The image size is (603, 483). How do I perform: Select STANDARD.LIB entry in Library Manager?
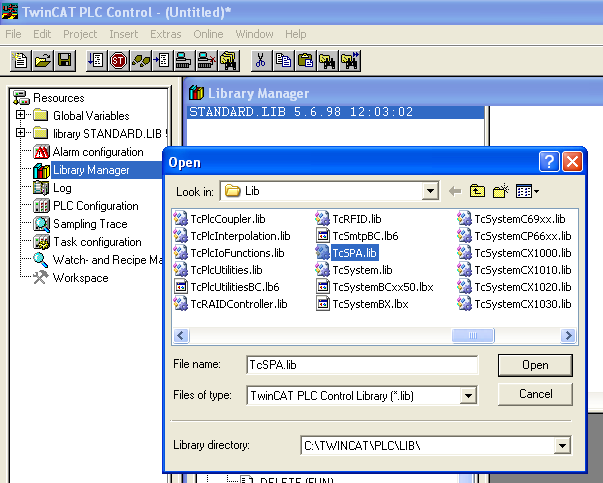(x=335, y=112)
